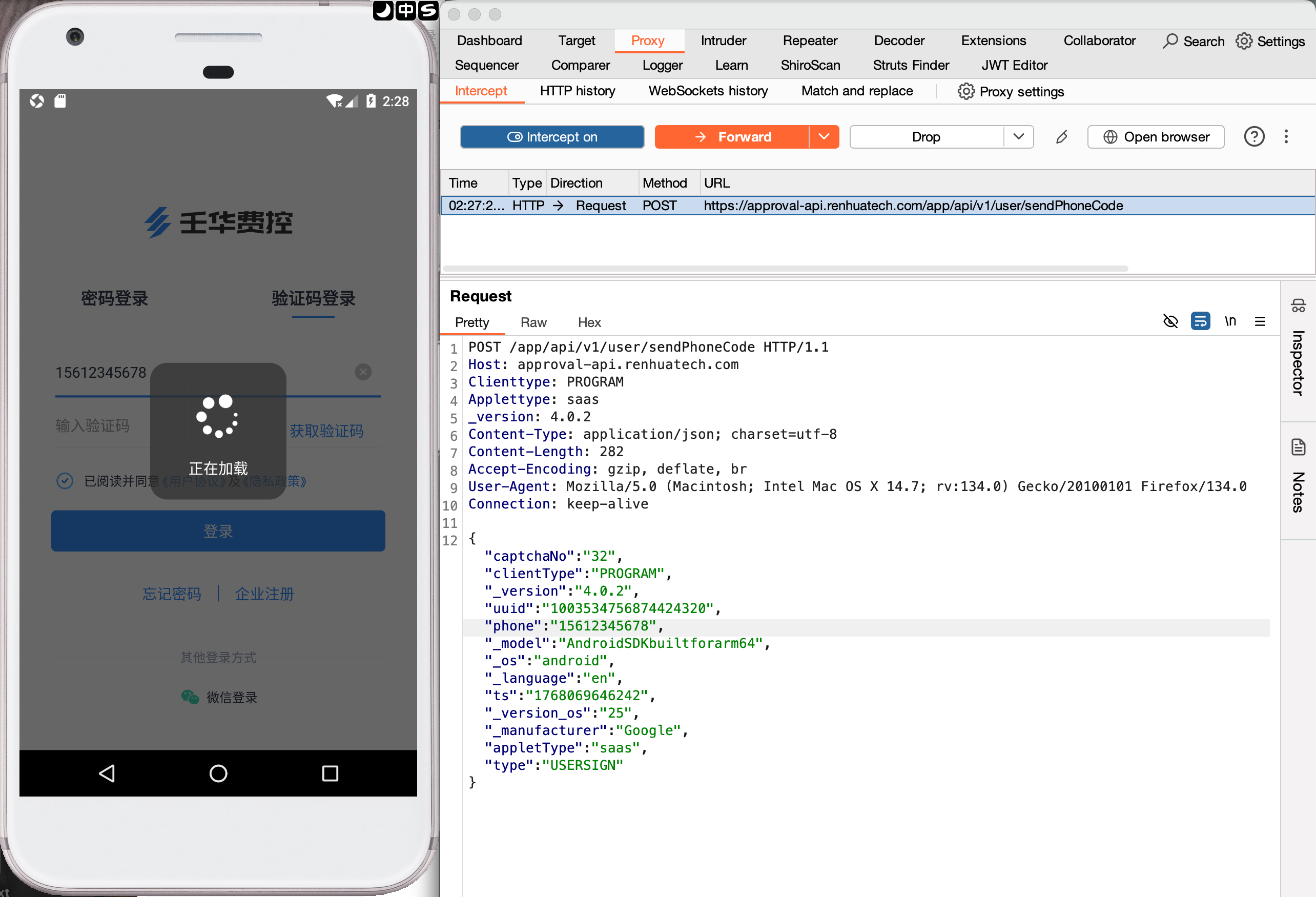Tap the Android home circle button
Screen dimensions: 1316x897
coord(218,773)
